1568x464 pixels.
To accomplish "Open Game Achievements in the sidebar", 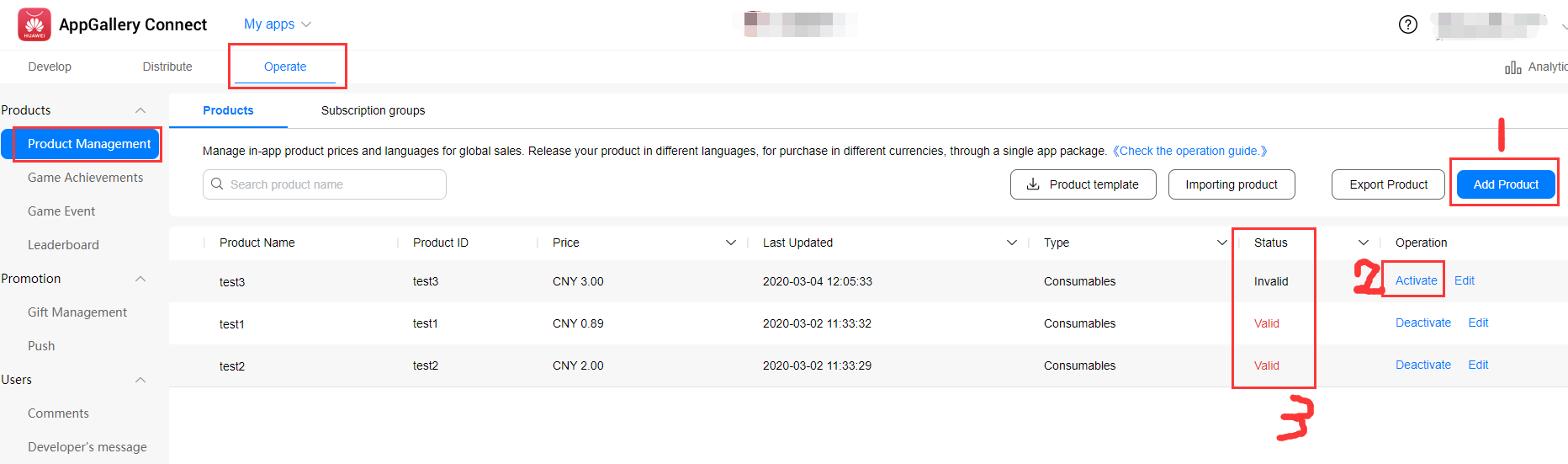I will pyautogui.click(x=85, y=178).
